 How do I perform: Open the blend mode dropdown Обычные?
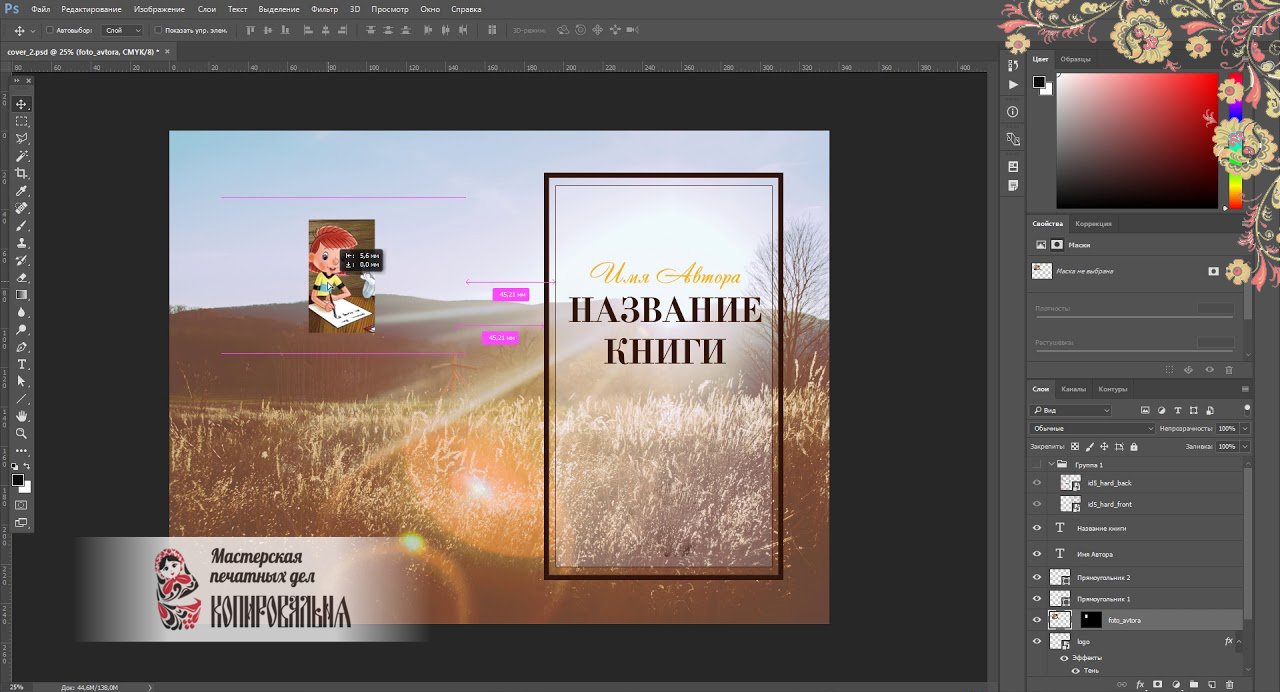[1092, 428]
